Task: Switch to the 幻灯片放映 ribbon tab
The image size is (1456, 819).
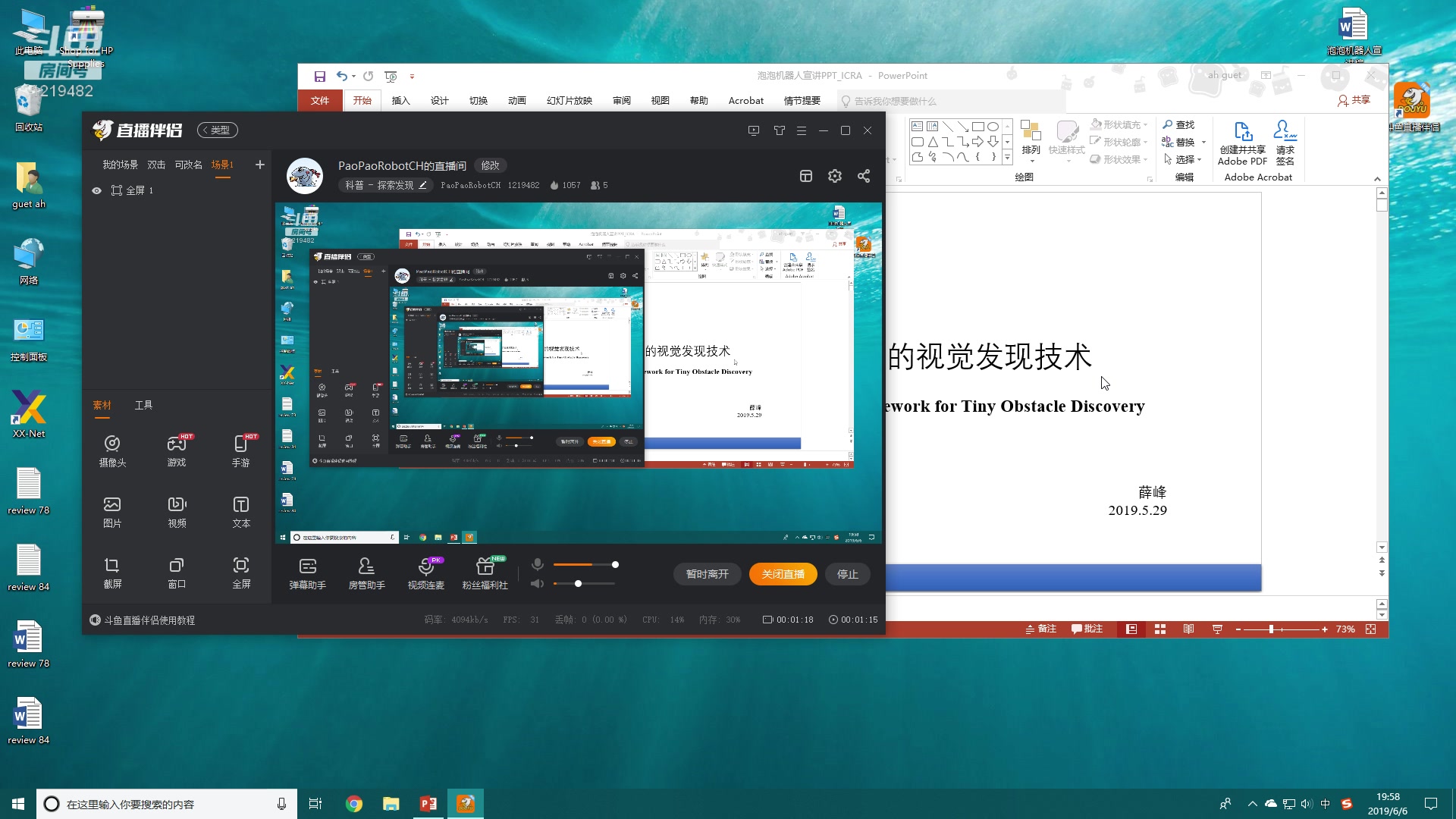Action: pyautogui.click(x=570, y=100)
